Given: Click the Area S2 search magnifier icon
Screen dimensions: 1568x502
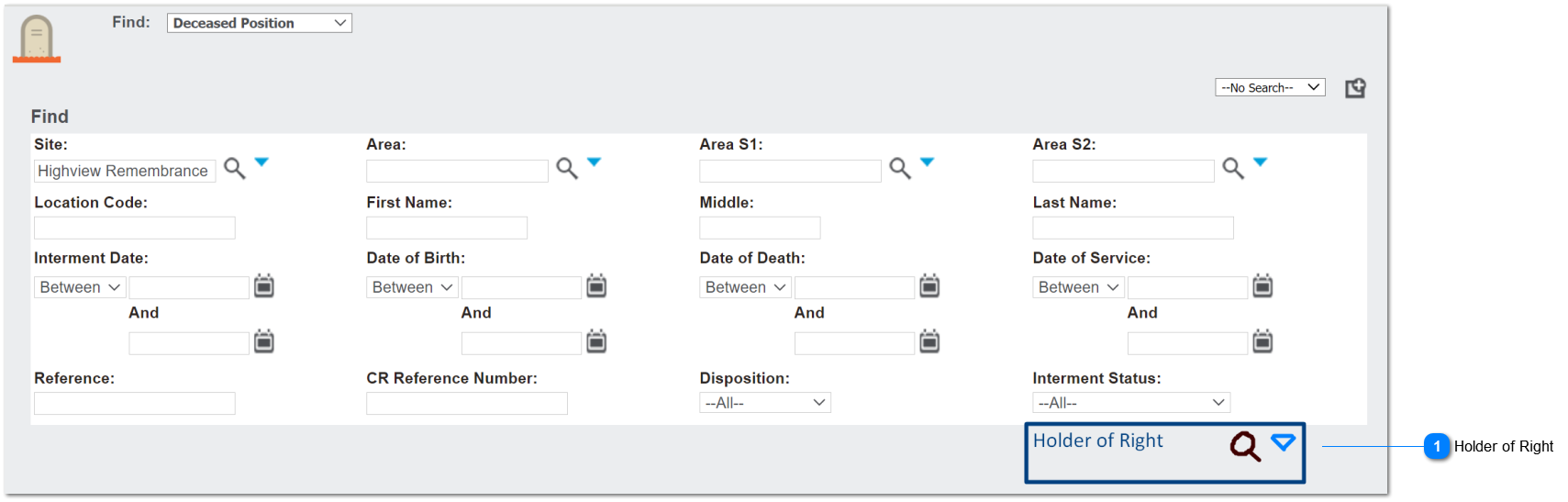Looking at the screenshot, I should 1233,168.
